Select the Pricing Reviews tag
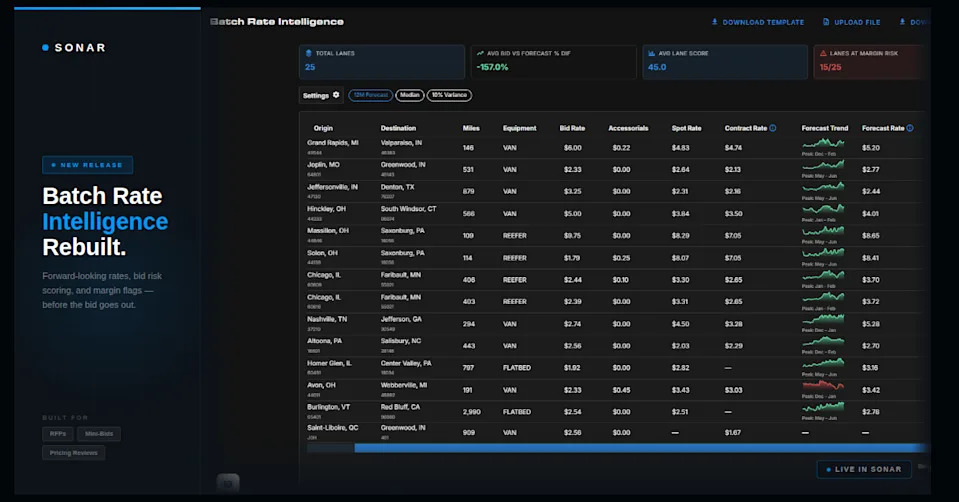The width and height of the screenshot is (959, 502). pos(73,452)
